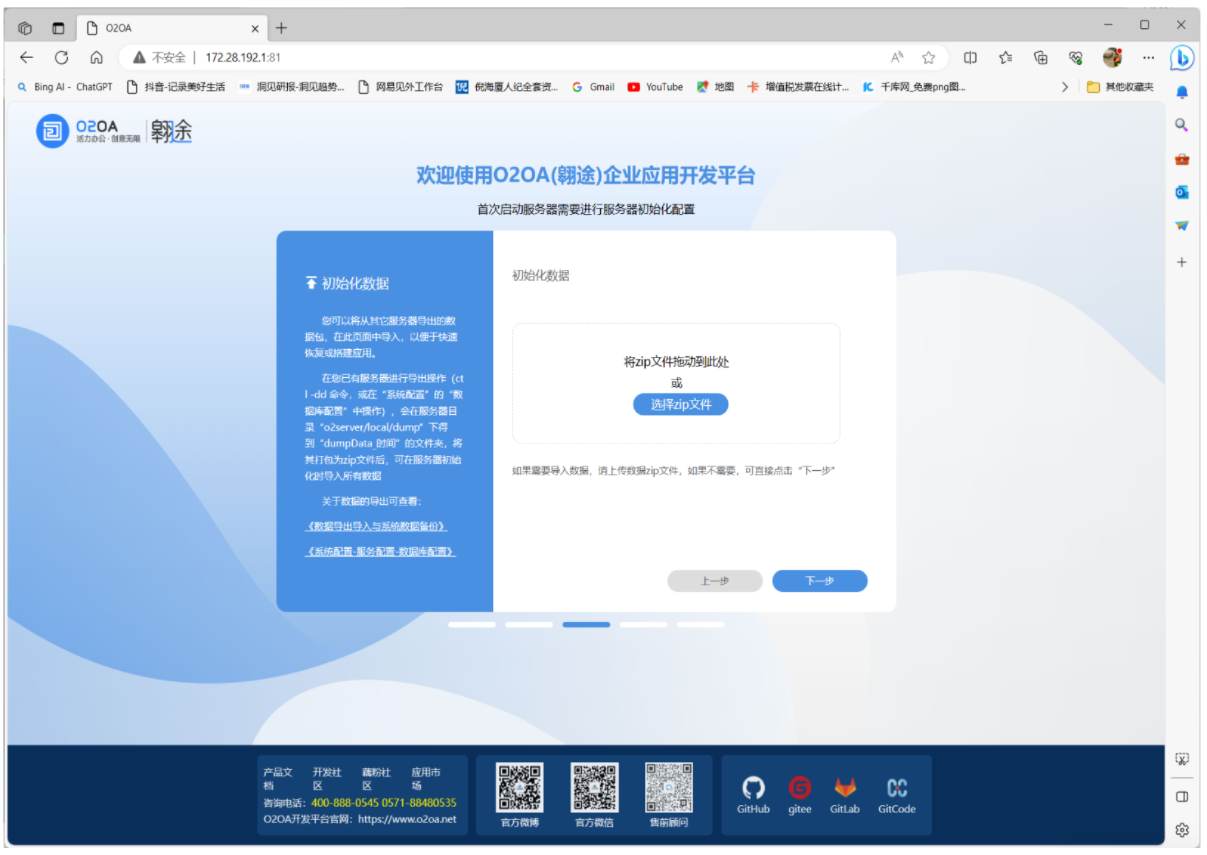Open the paper-plane Drop sidebar icon
This screenshot has height=855, width=1207.
[1182, 226]
